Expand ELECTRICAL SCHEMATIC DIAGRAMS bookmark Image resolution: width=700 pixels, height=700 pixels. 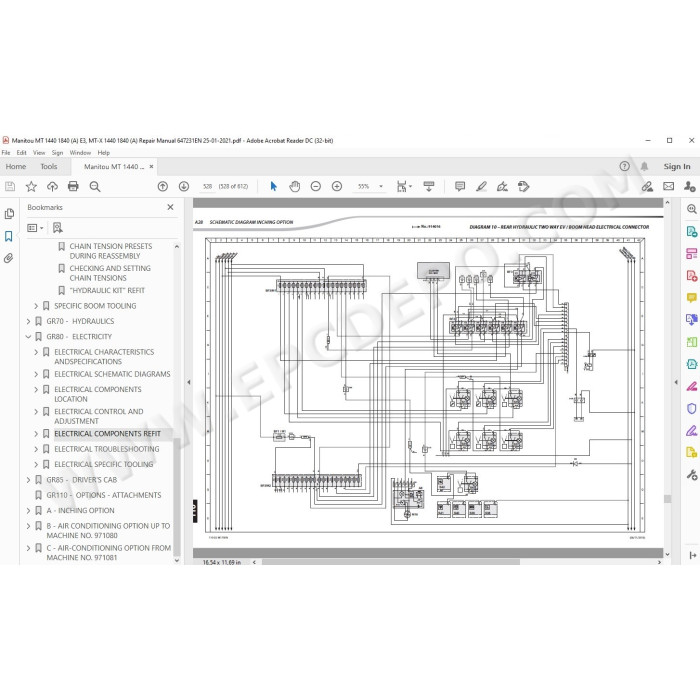tap(36, 374)
